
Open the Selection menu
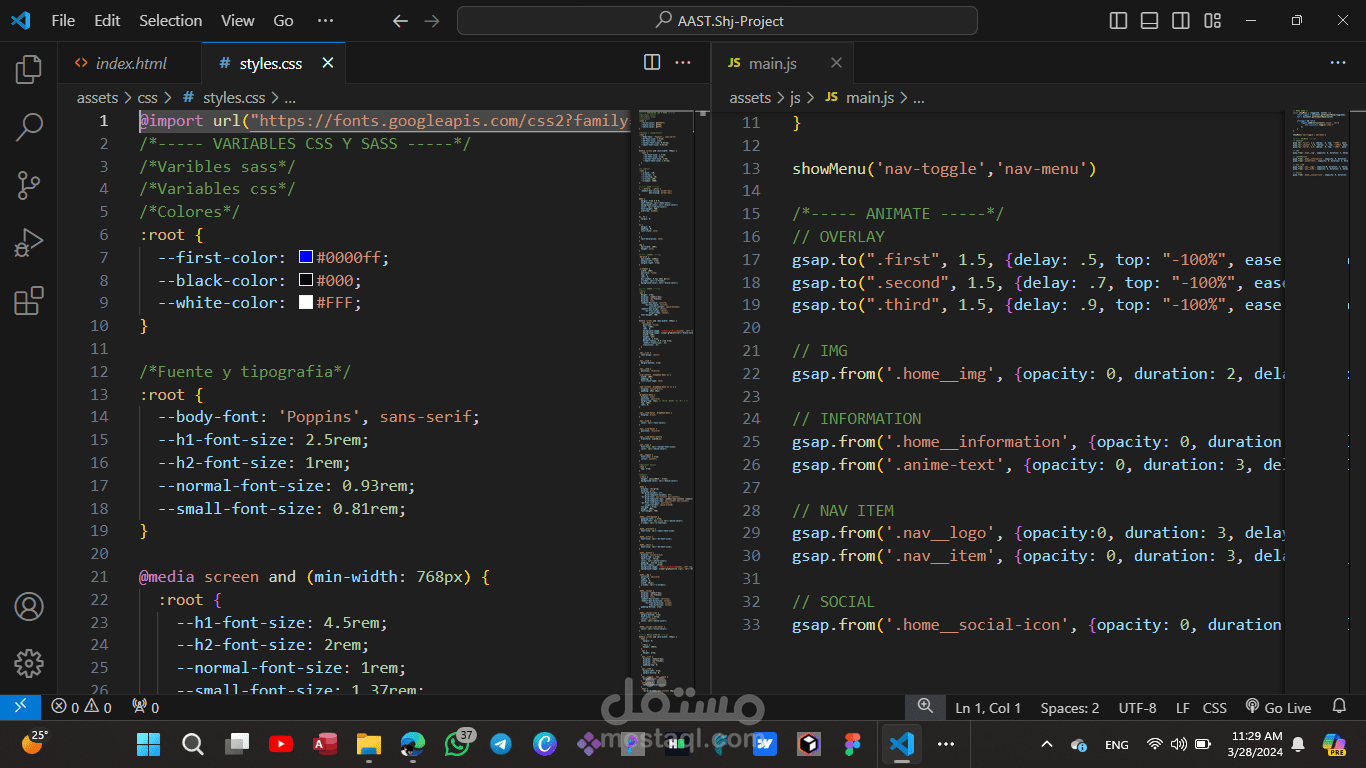coord(170,20)
